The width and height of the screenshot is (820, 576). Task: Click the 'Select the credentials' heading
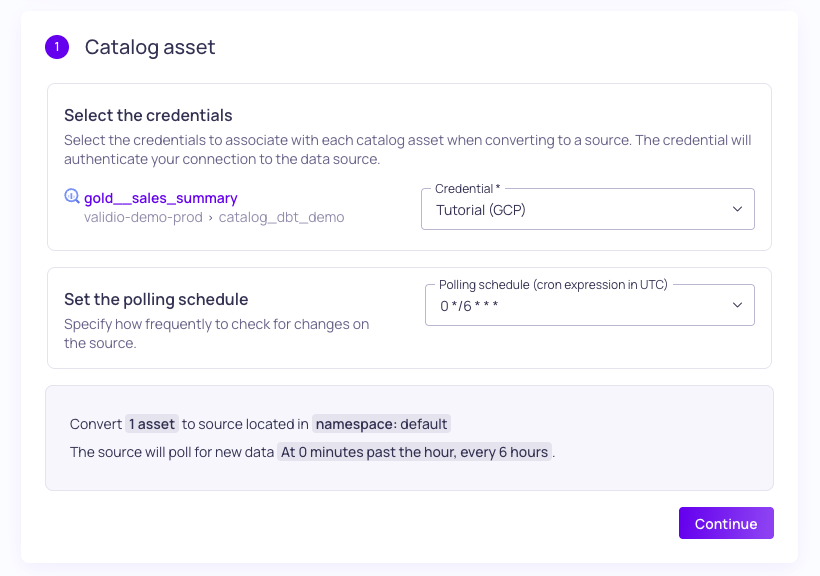[x=148, y=115]
